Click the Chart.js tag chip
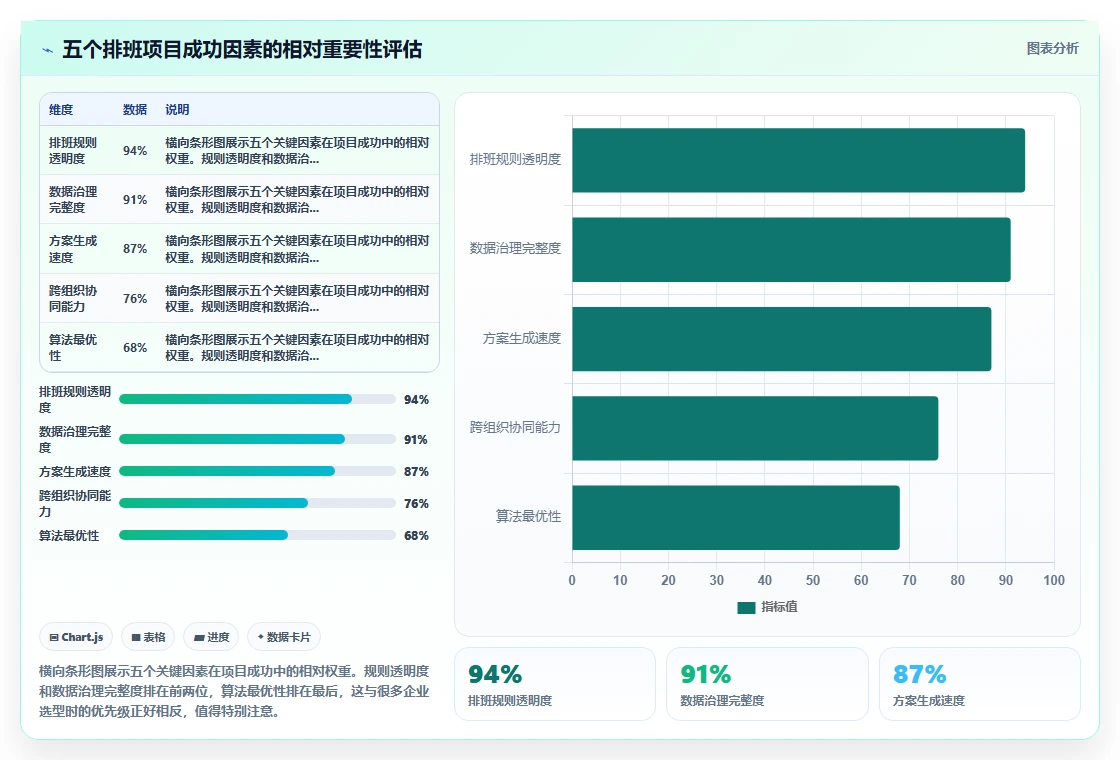Viewport: 1120px width, 760px height. click(76, 637)
